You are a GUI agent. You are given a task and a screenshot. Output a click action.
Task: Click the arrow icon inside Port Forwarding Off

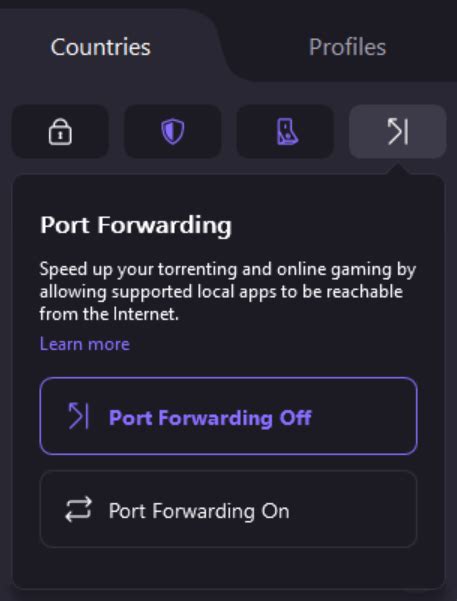(78, 416)
